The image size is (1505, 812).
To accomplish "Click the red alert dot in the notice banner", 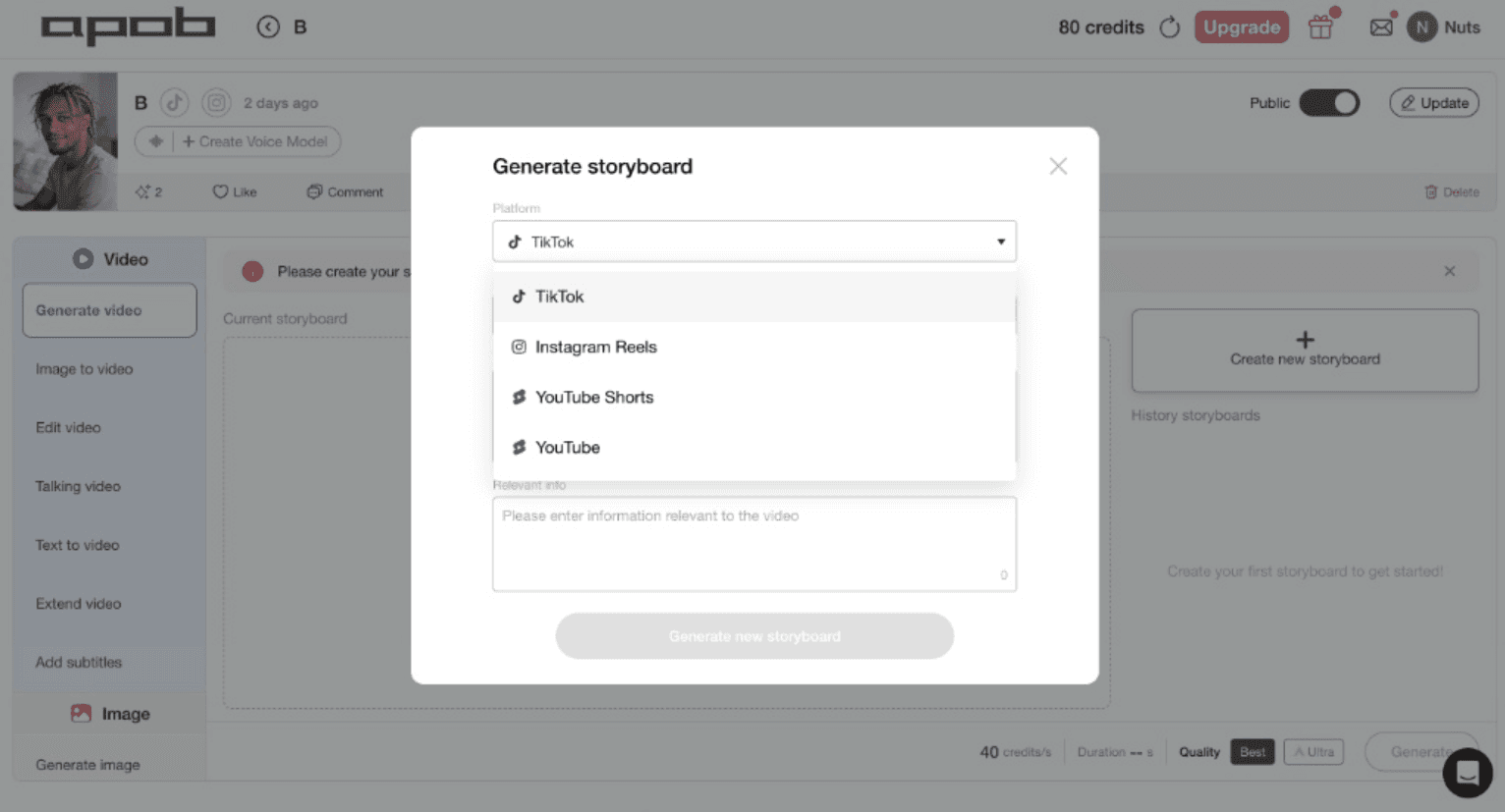I will (x=252, y=271).
